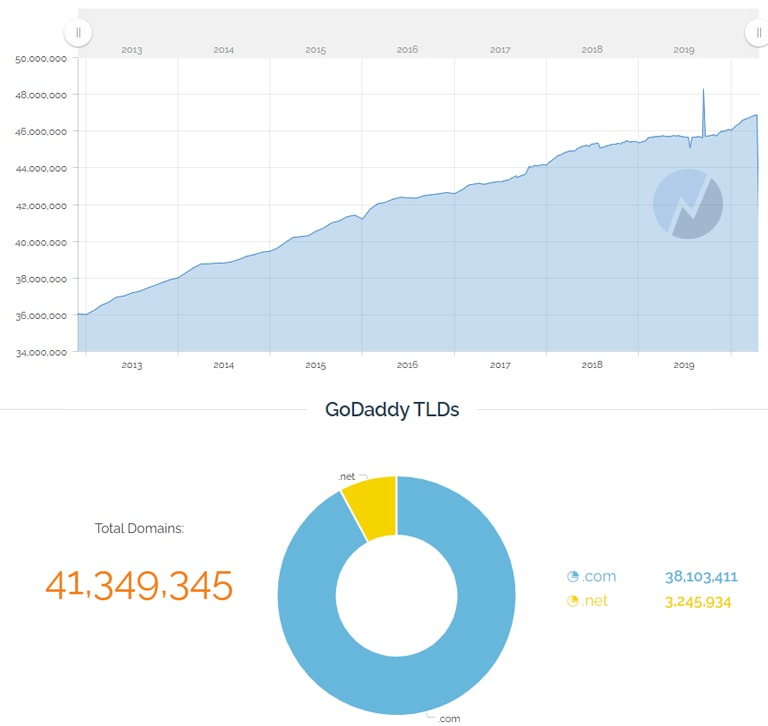Image resolution: width=768 pixels, height=726 pixels.
Task: Click the yellow .net donut segment
Action: (375, 507)
